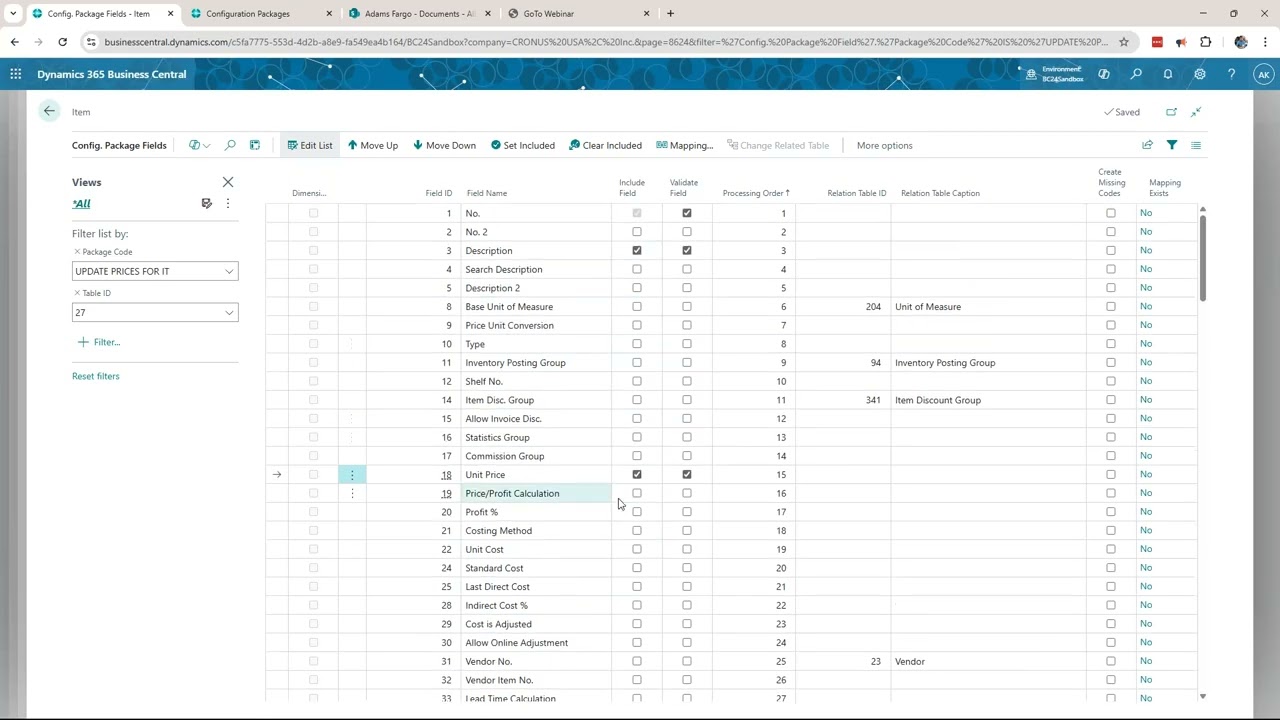The width and height of the screenshot is (1280, 720).
Task: Check Include Field for Unit Cost
Action: (637, 549)
